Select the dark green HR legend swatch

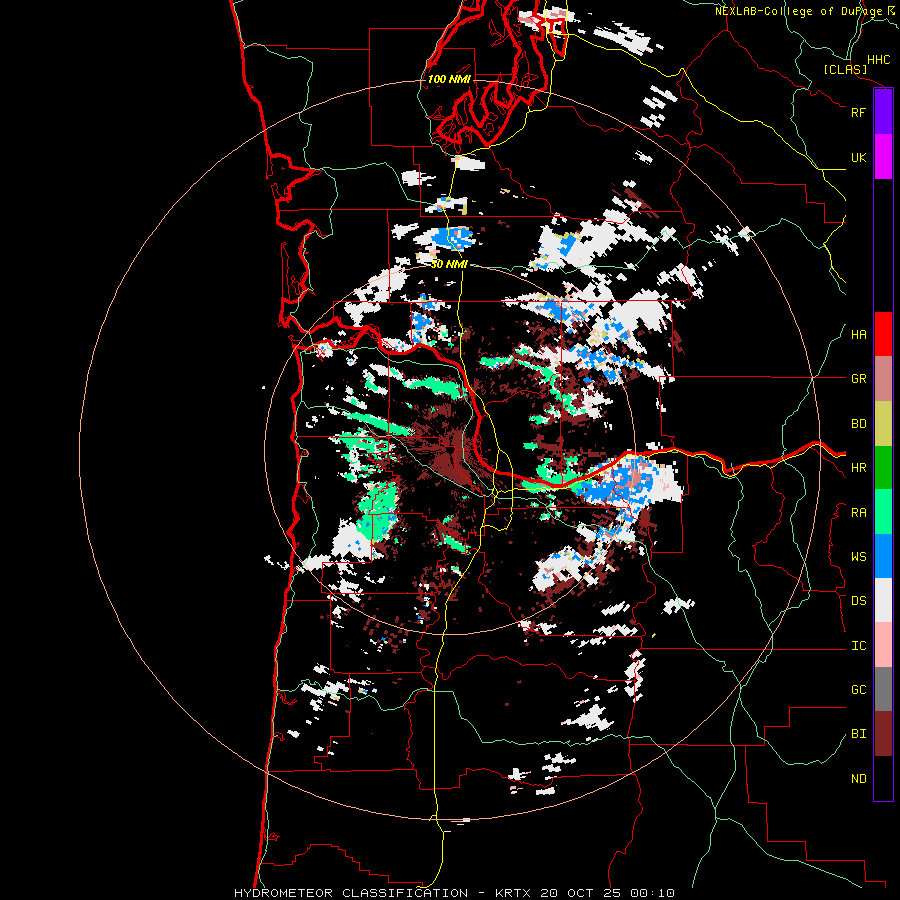pos(883,468)
